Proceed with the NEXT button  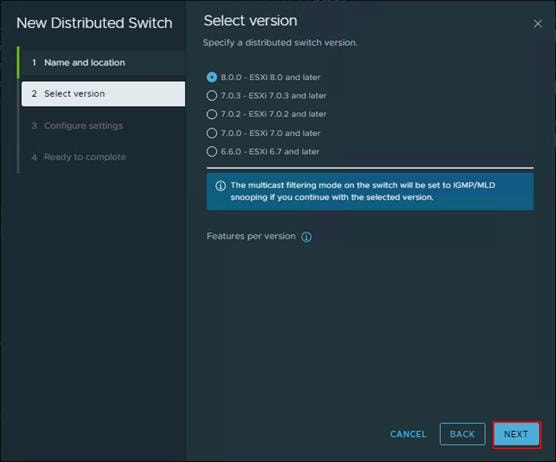tap(516, 434)
